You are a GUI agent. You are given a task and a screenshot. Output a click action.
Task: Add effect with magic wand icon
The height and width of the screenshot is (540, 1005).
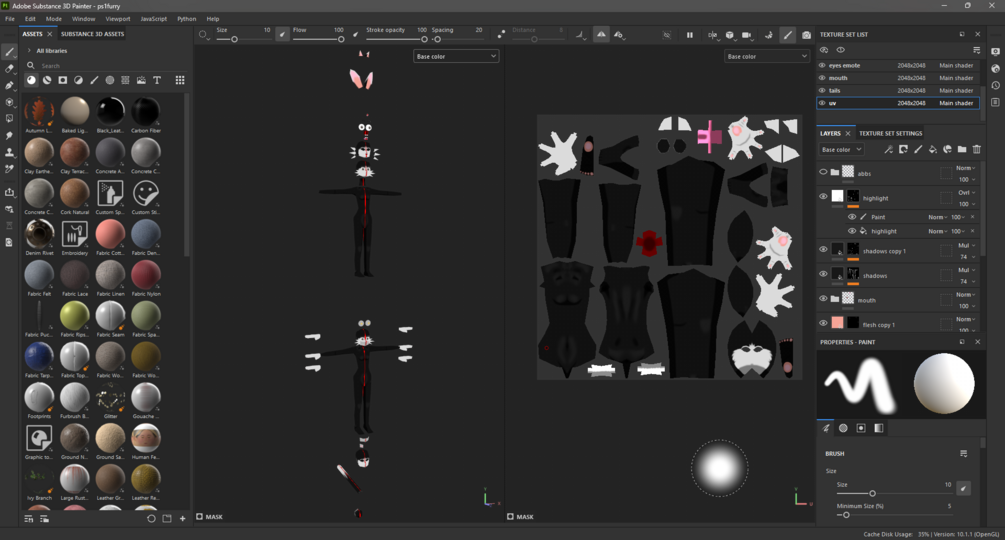888,149
